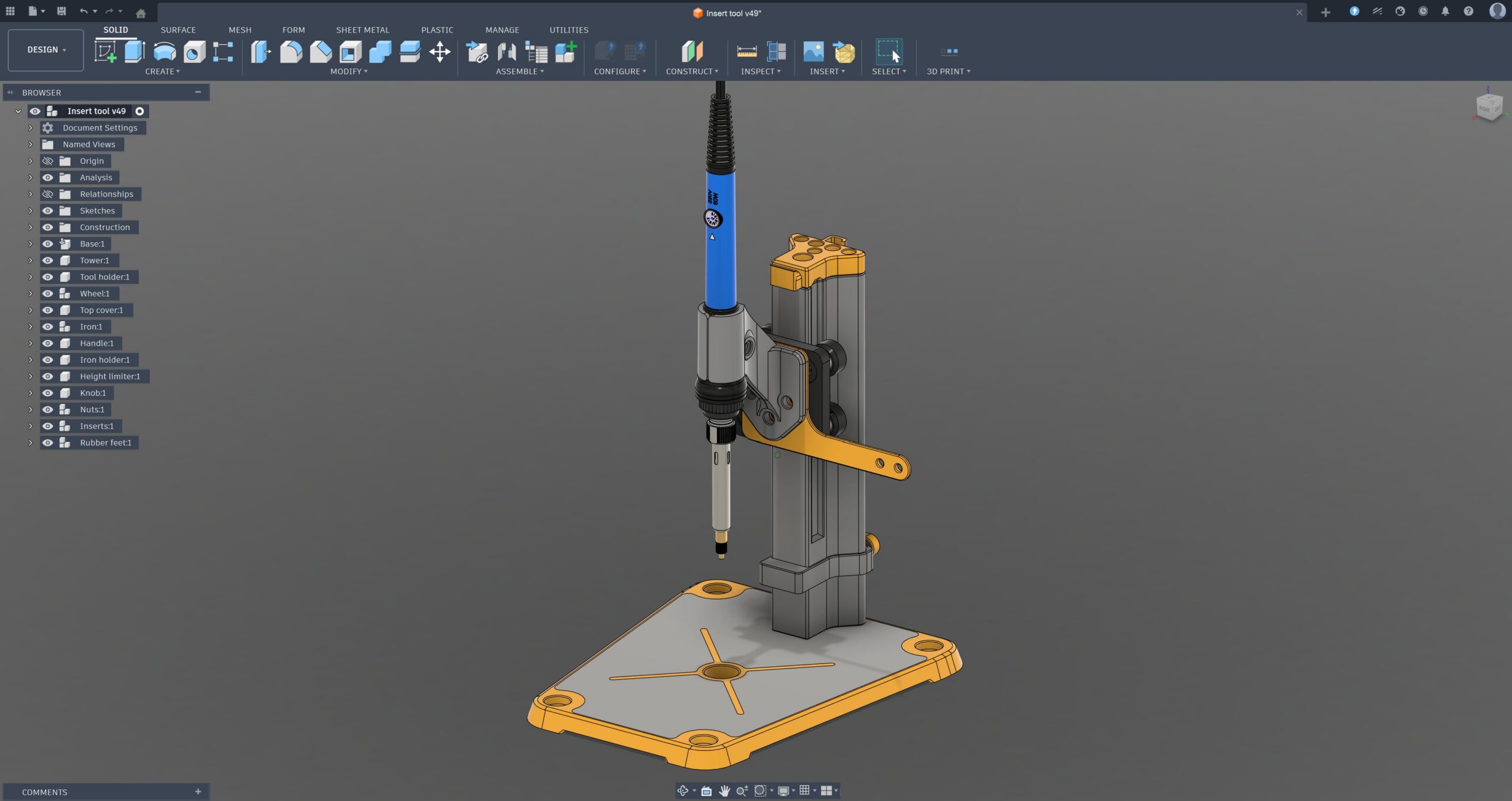Open Display Settings in navigation bar
Viewport: 1512px width, 801px height.
[x=783, y=790]
